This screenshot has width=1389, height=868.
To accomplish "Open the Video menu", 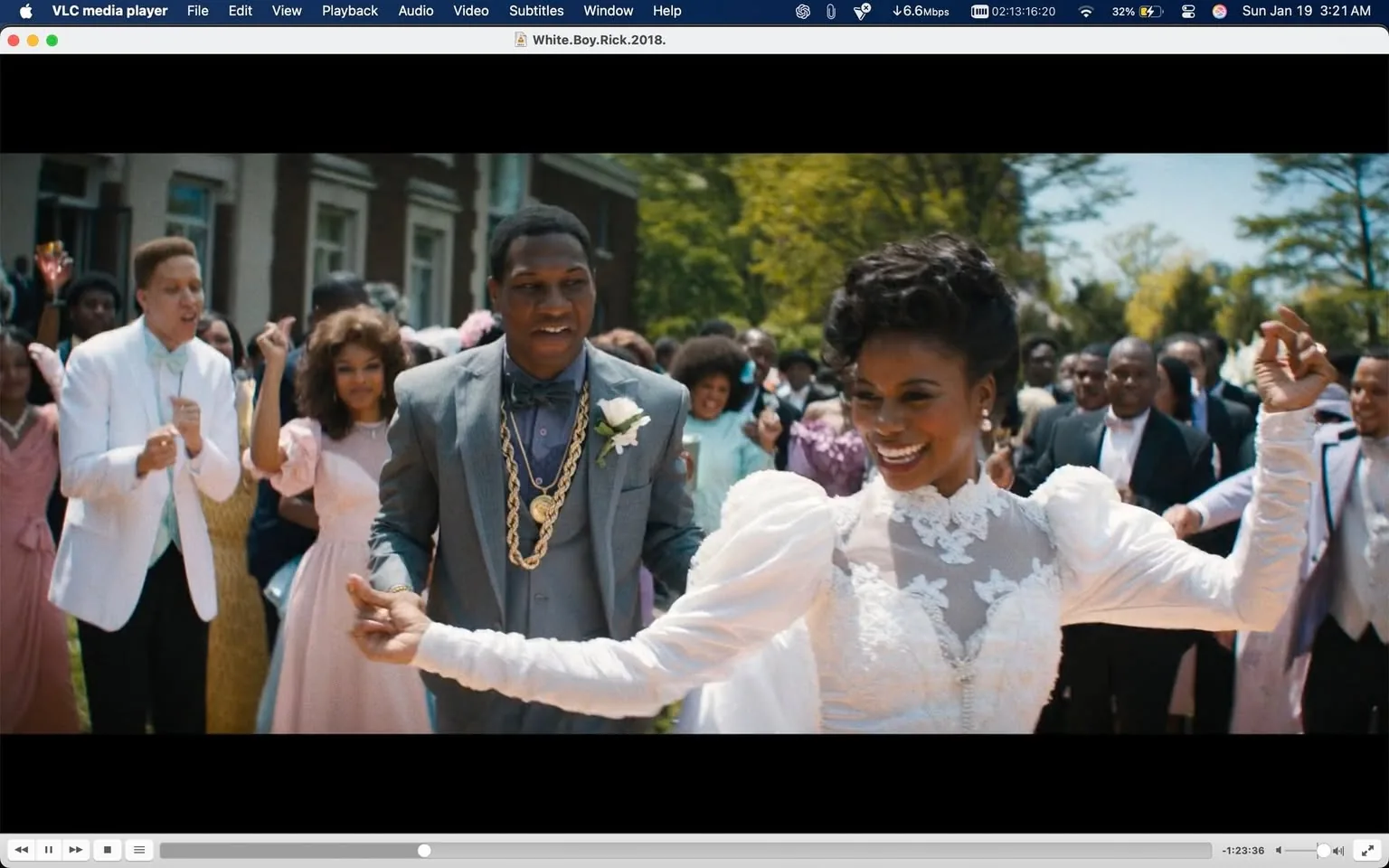I will [x=469, y=11].
